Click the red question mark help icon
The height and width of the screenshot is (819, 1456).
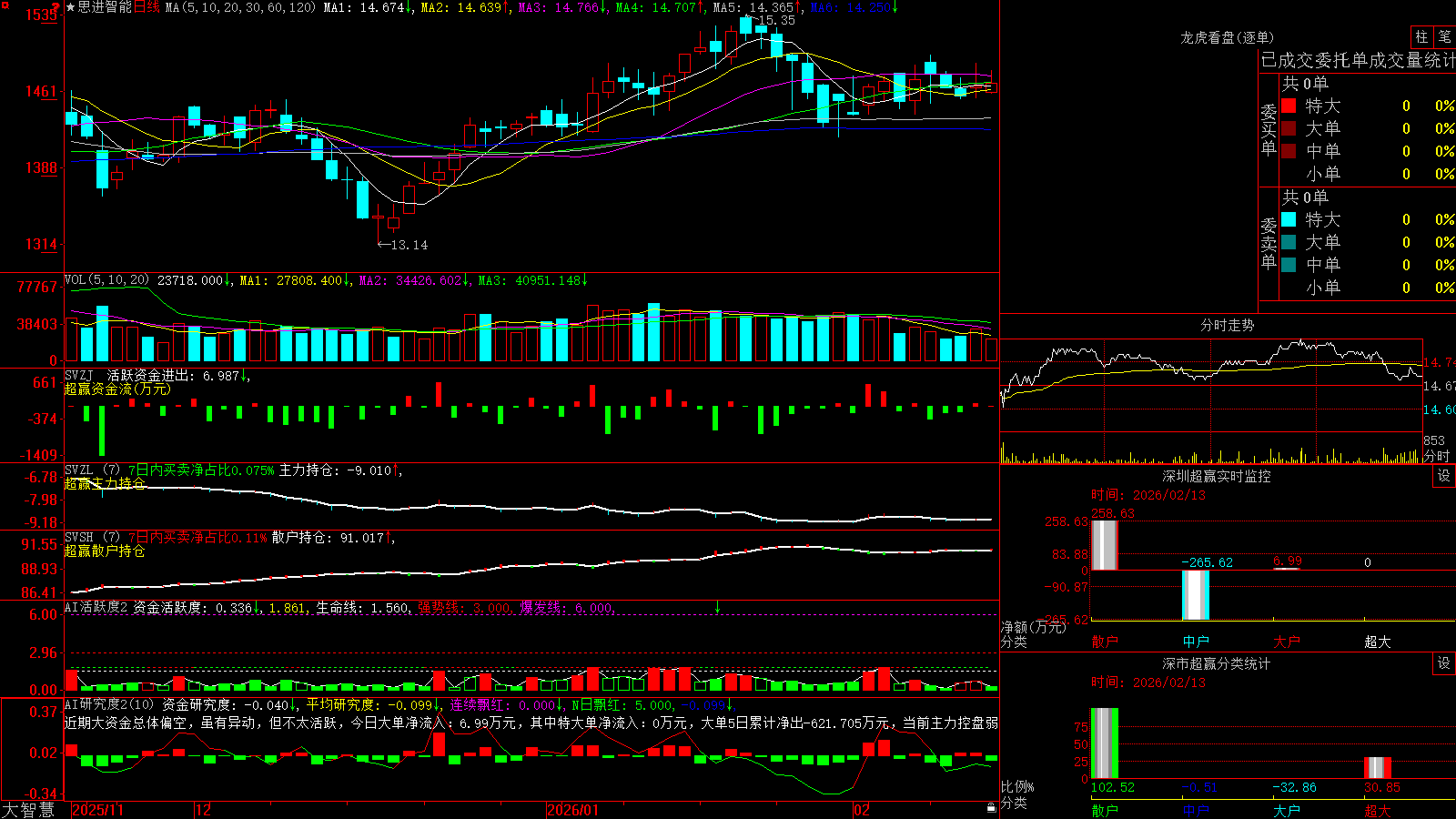coord(56,7)
